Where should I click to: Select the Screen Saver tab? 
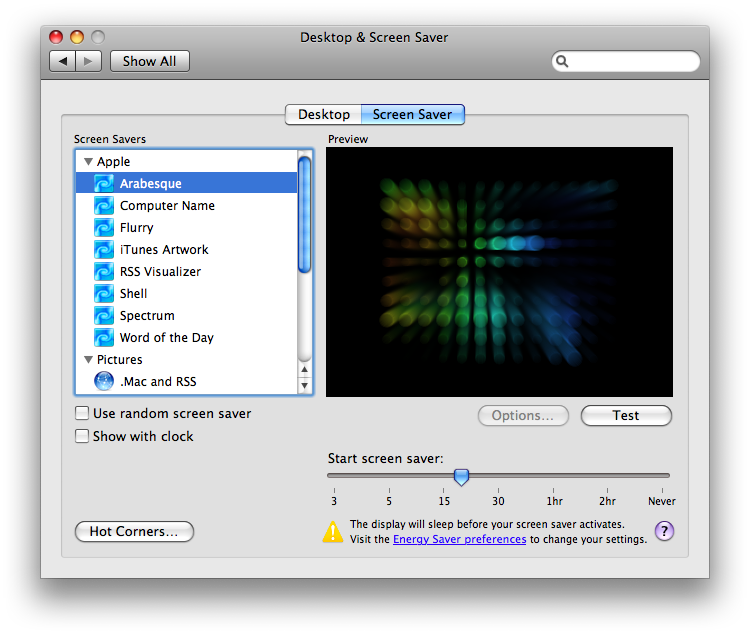(412, 114)
